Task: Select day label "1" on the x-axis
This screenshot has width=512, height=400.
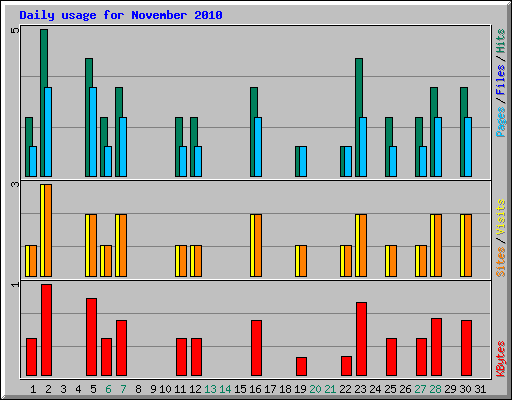Action: click(x=33, y=389)
